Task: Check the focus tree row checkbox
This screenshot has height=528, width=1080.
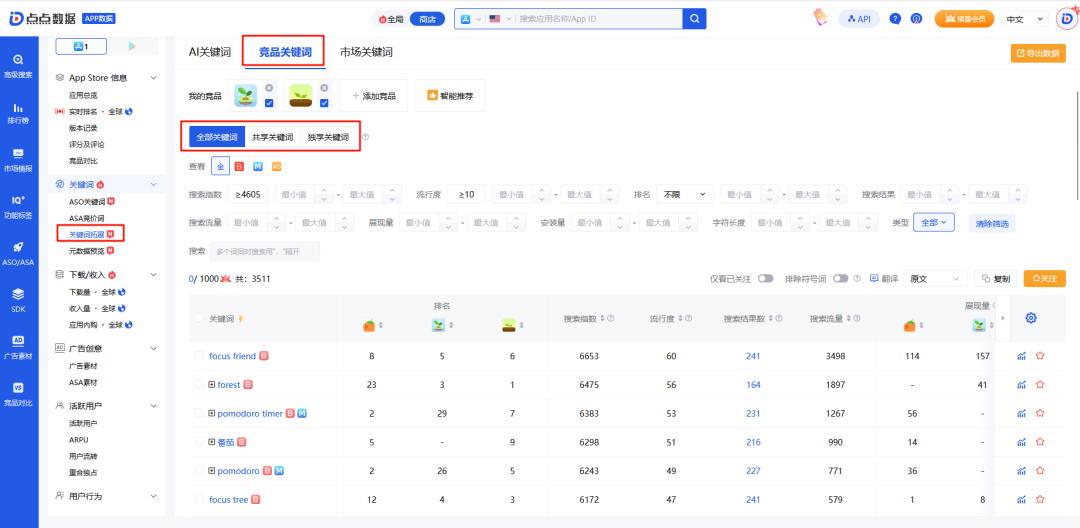Action: click(200, 499)
